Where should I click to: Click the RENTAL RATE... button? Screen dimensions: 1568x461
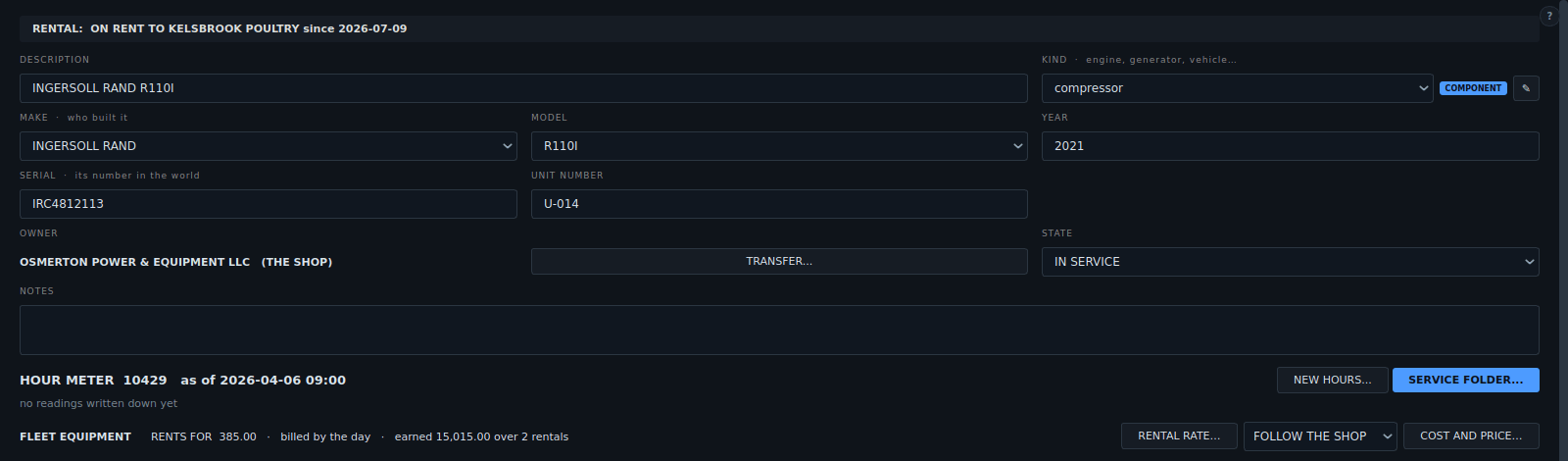point(1179,435)
